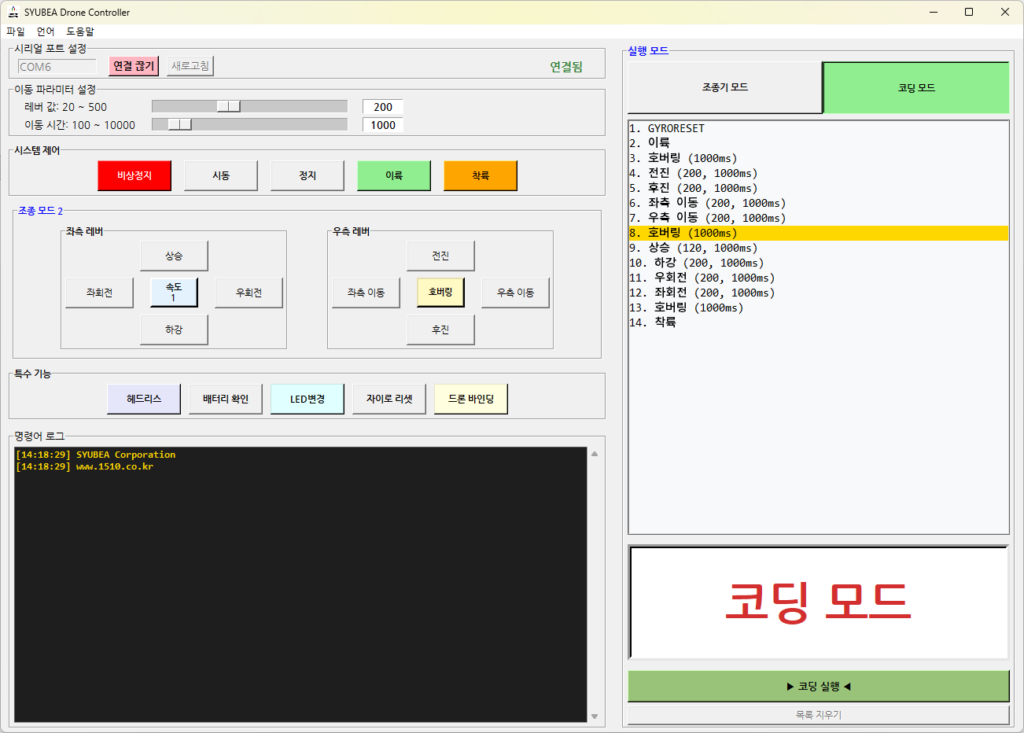
Task: Open the 파일 menu
Action: pyautogui.click(x=15, y=31)
